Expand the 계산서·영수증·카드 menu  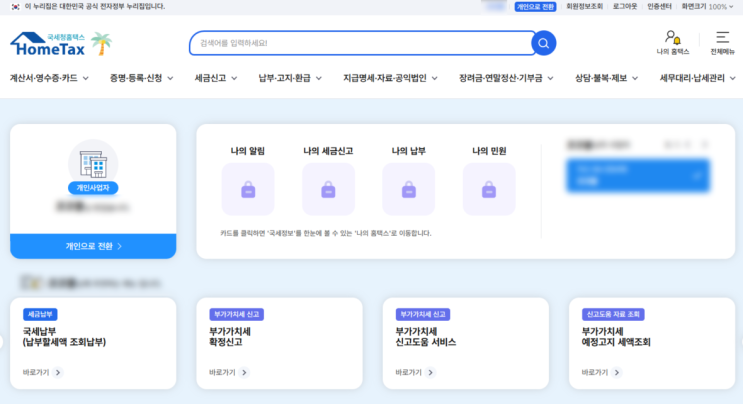[x=49, y=78]
